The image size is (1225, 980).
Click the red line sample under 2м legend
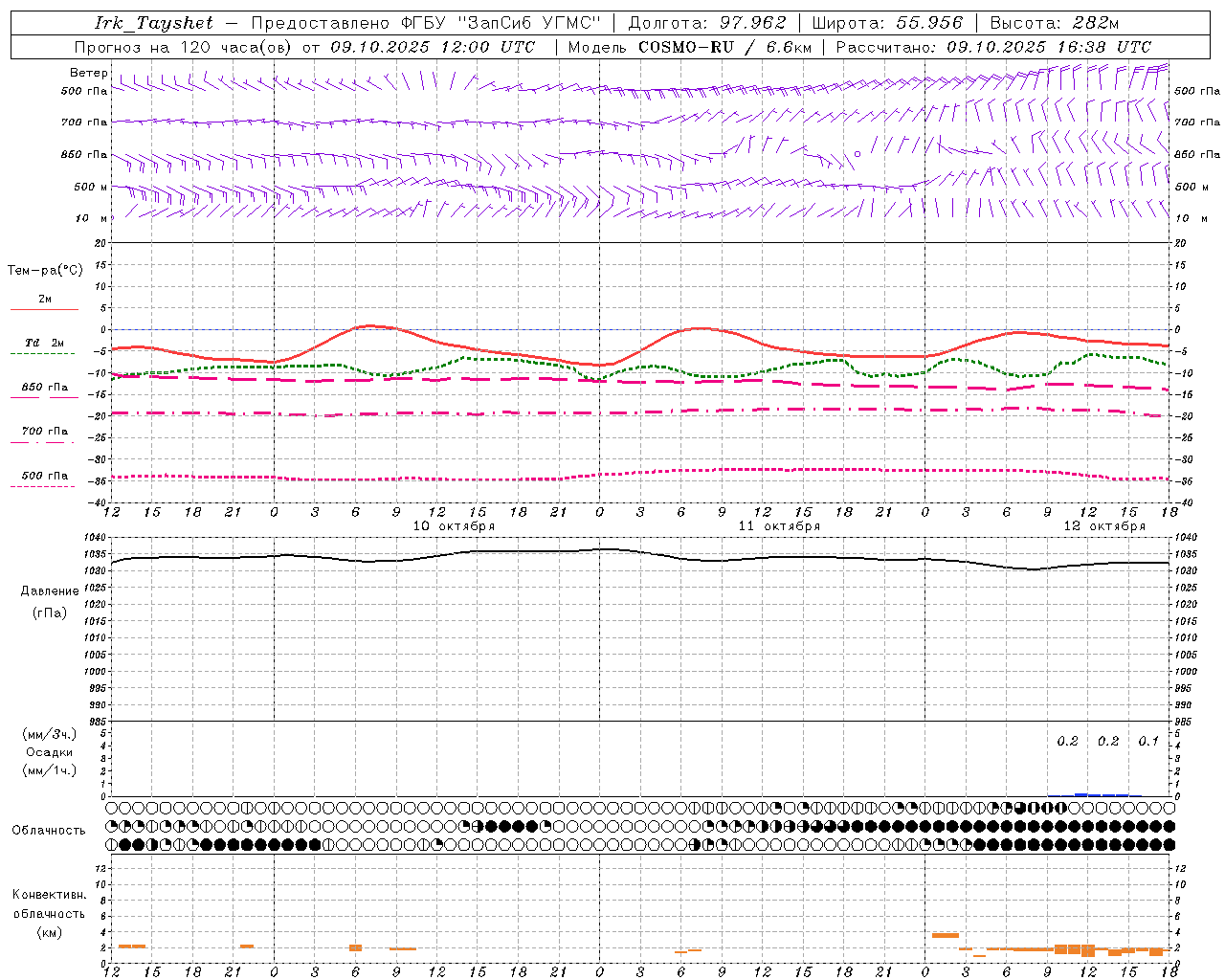(x=44, y=309)
